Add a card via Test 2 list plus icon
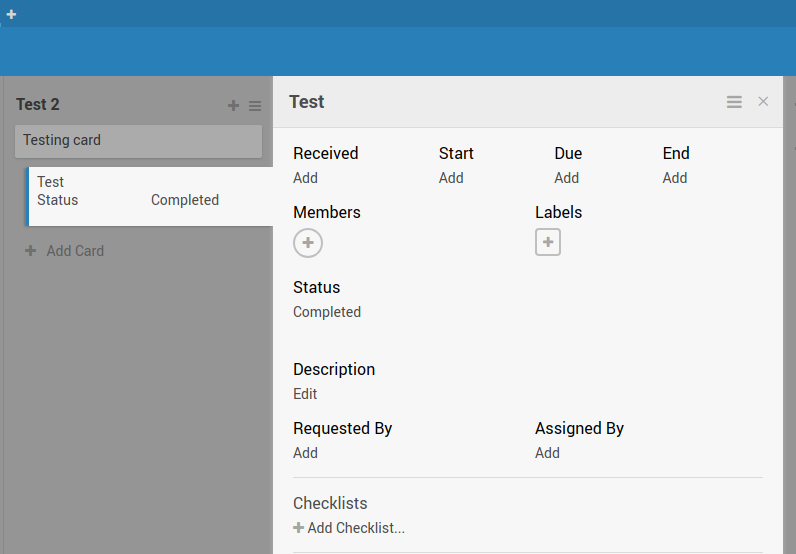The height and width of the screenshot is (554, 796). (x=233, y=105)
